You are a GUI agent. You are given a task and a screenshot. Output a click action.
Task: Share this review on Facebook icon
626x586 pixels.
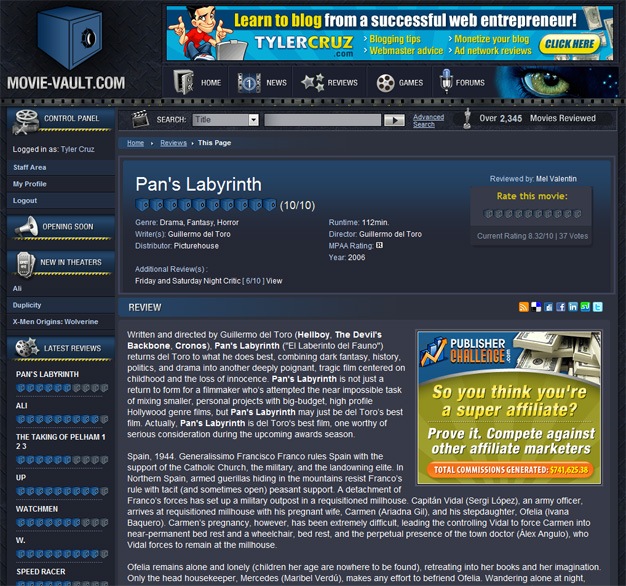click(561, 307)
